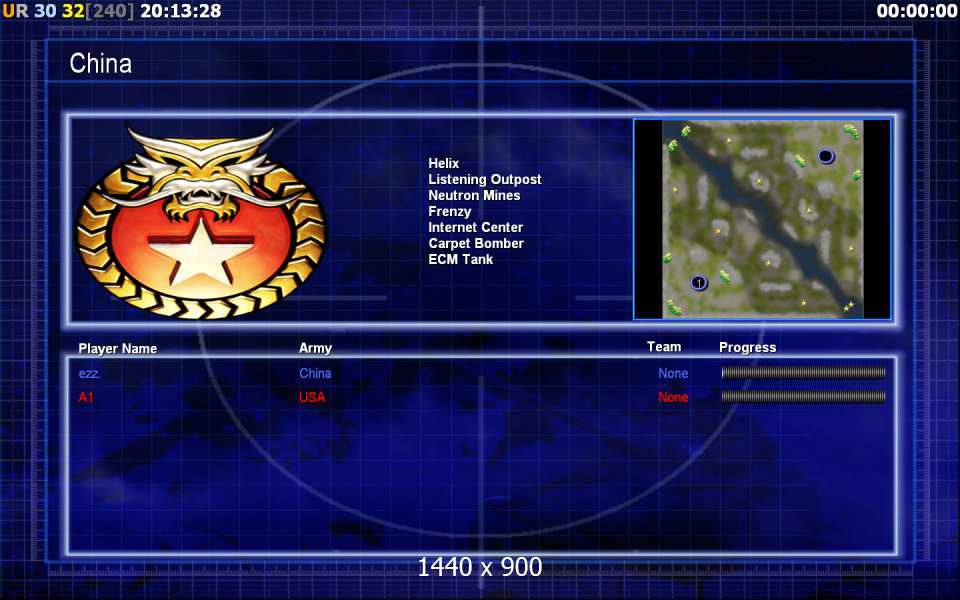Select the Internet Center entry

click(476, 227)
